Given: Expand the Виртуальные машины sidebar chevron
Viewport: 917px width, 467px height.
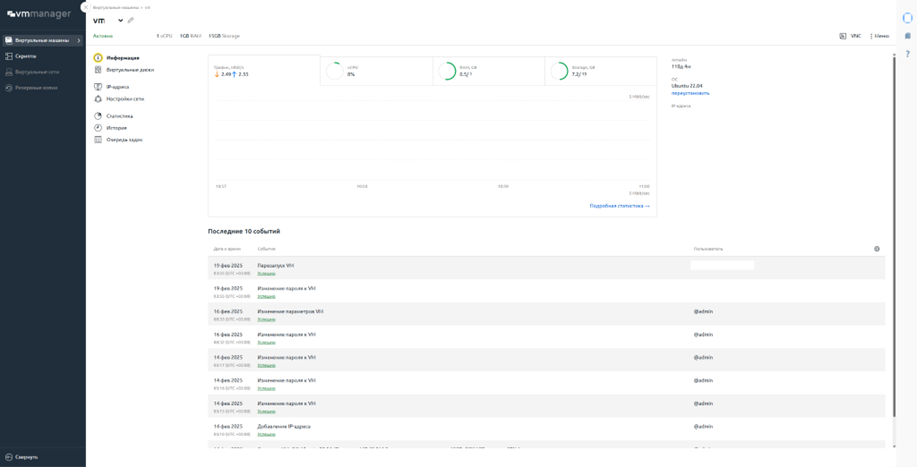Looking at the screenshot, I should [x=79, y=41].
